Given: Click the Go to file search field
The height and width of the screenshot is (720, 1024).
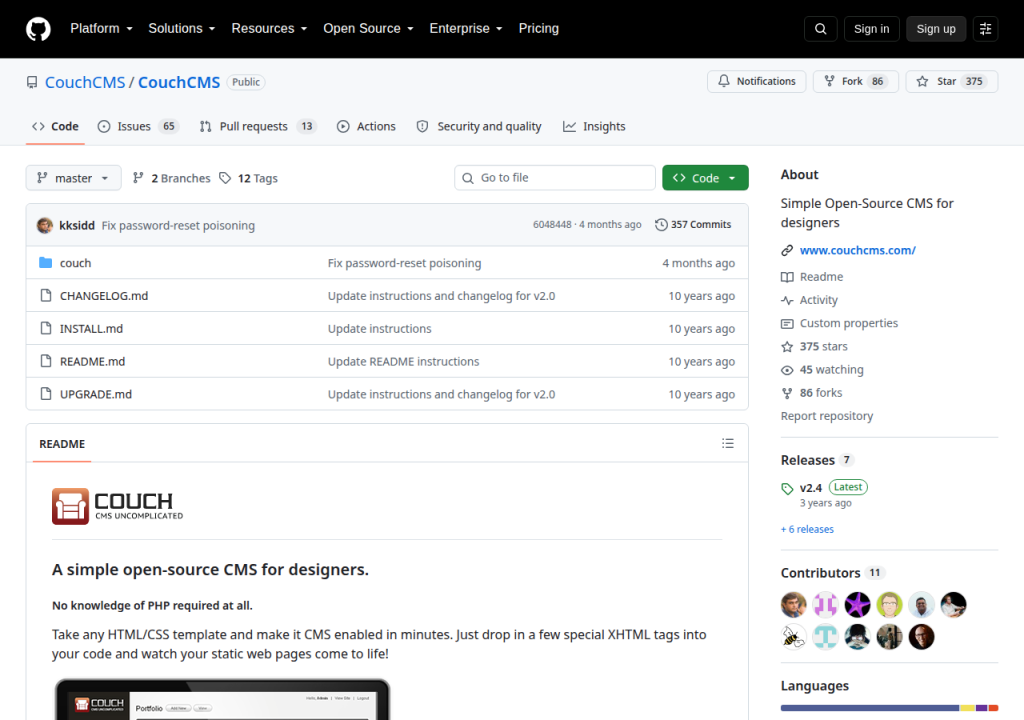Looking at the screenshot, I should 554,178.
